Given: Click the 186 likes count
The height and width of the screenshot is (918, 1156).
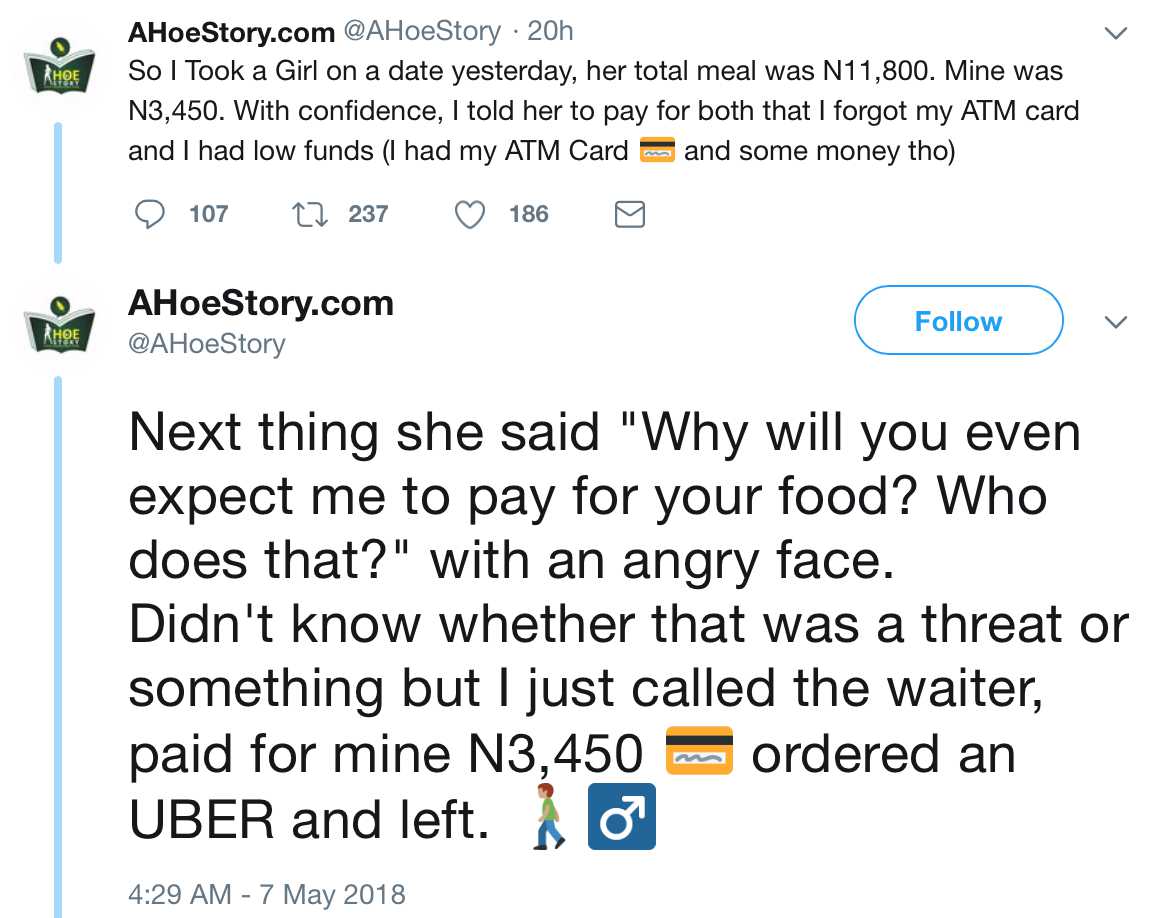Looking at the screenshot, I should [x=528, y=214].
